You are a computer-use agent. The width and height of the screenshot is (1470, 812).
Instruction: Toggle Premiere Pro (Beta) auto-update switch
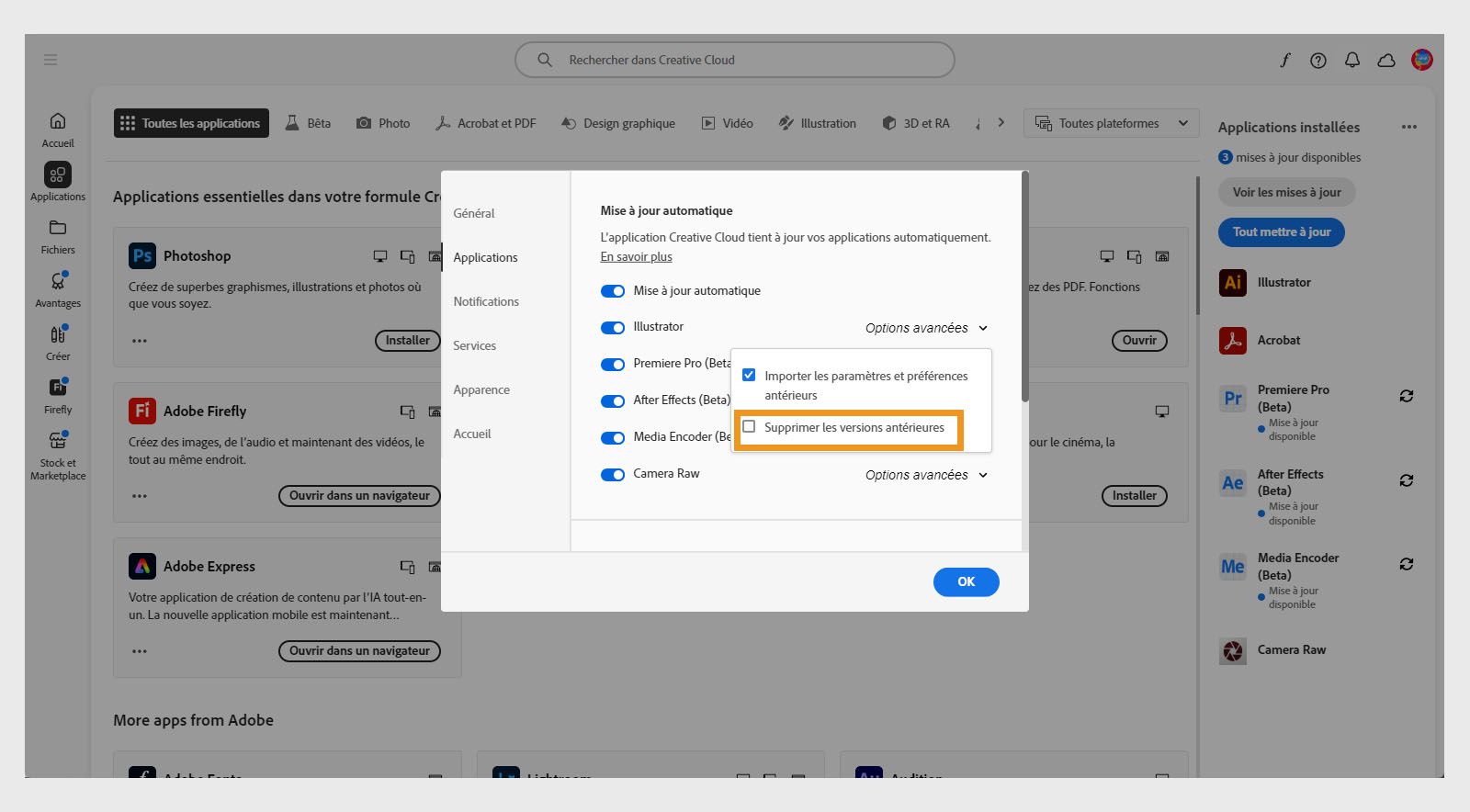coord(613,365)
